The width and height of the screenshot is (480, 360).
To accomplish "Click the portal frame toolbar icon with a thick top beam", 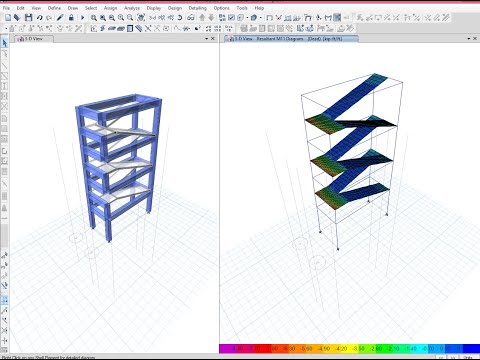I will [308, 18].
